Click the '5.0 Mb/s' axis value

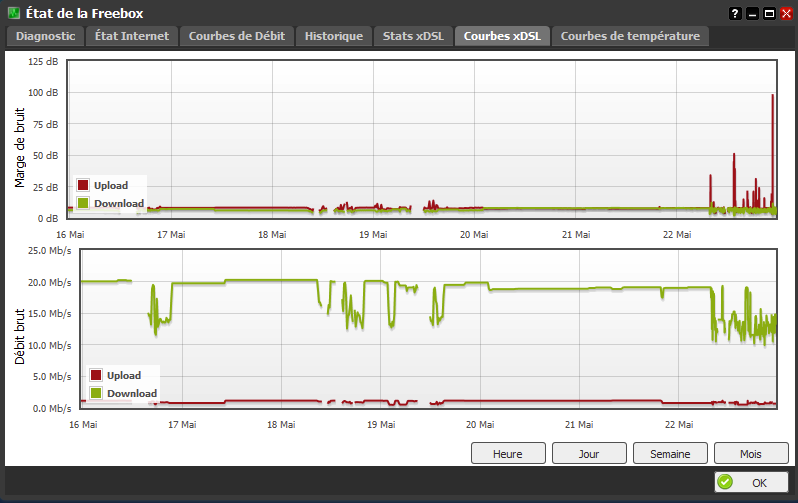pyautogui.click(x=52, y=377)
